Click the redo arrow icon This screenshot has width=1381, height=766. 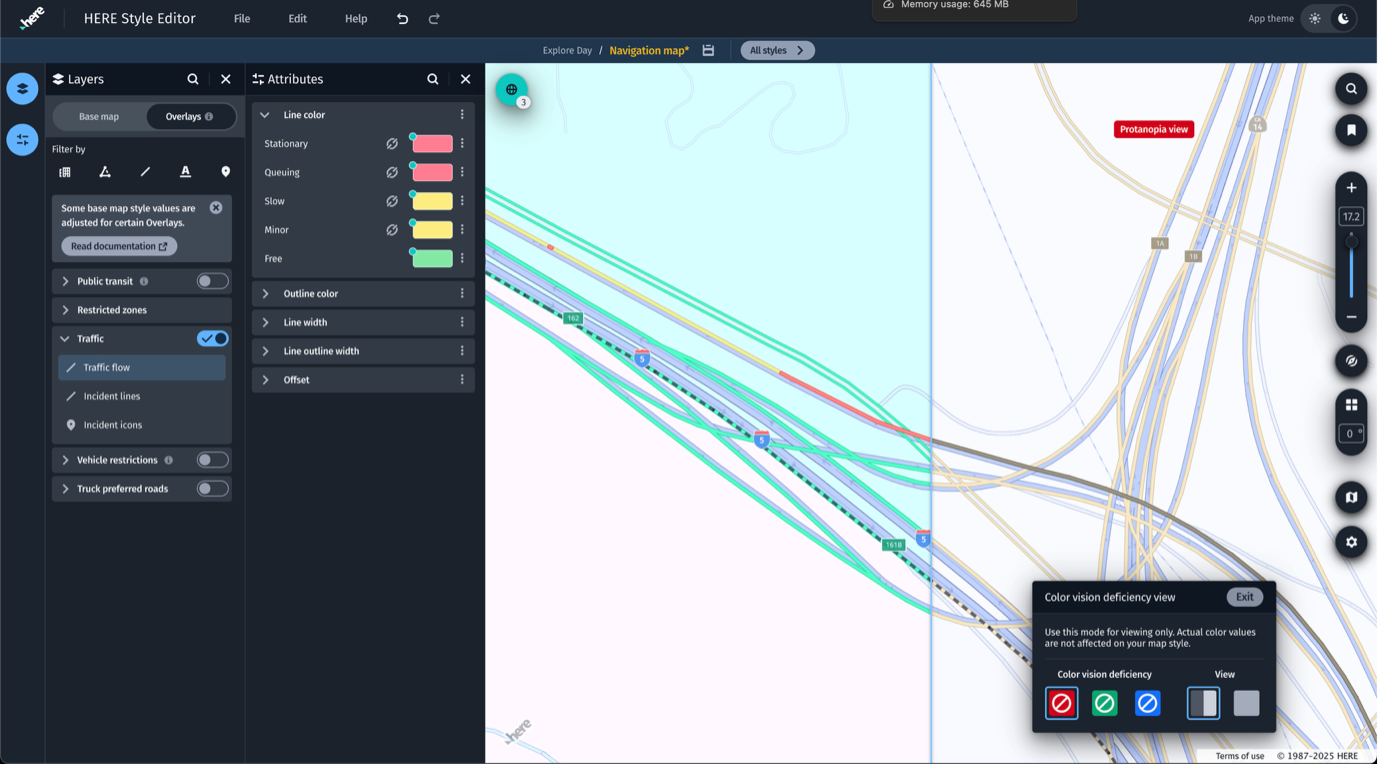coord(435,19)
